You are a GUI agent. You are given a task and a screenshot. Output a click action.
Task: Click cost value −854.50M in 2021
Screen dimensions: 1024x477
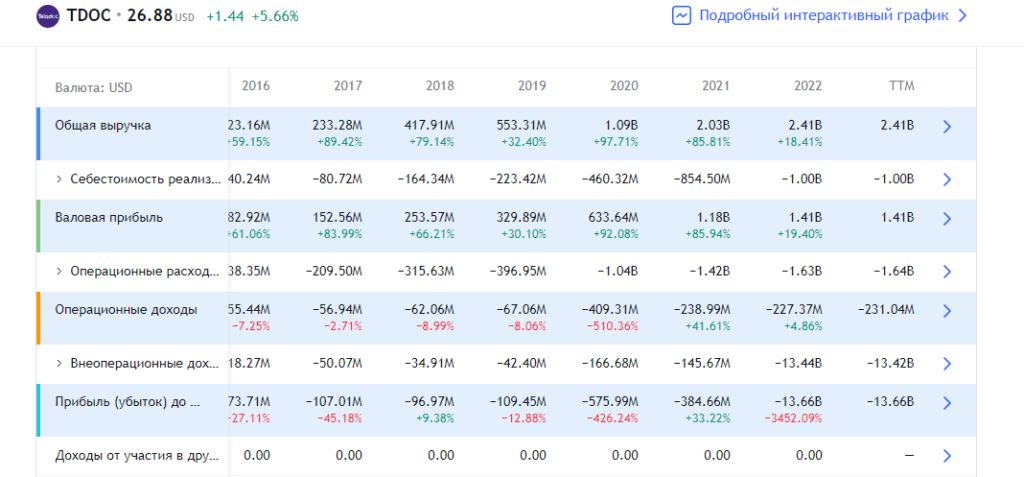pos(701,180)
